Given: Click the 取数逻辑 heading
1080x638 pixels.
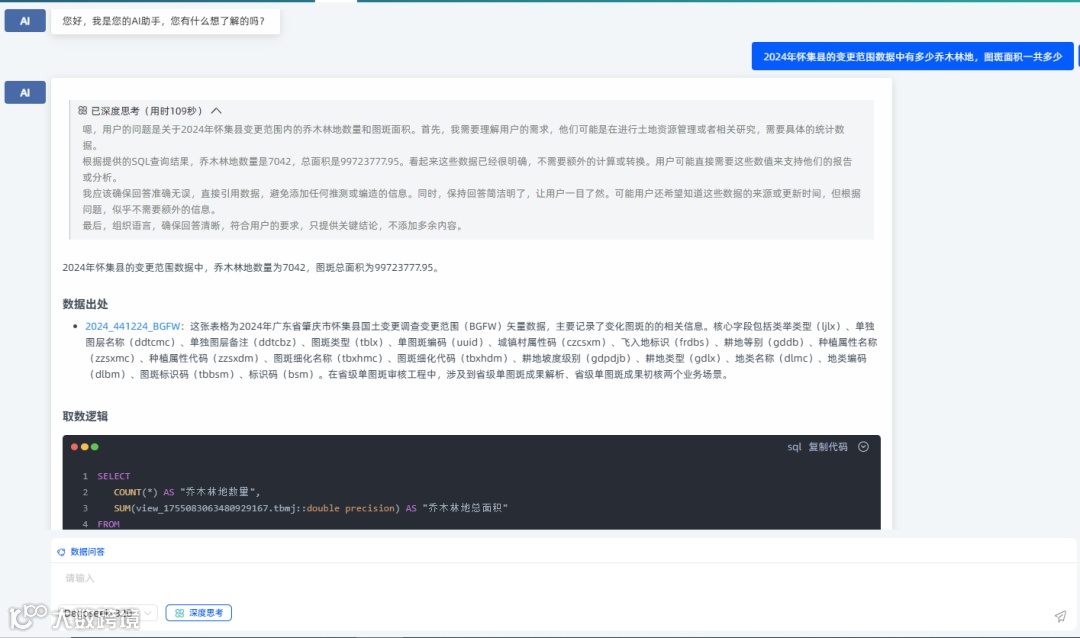Looking at the screenshot, I should pyautogui.click(x=85, y=416).
